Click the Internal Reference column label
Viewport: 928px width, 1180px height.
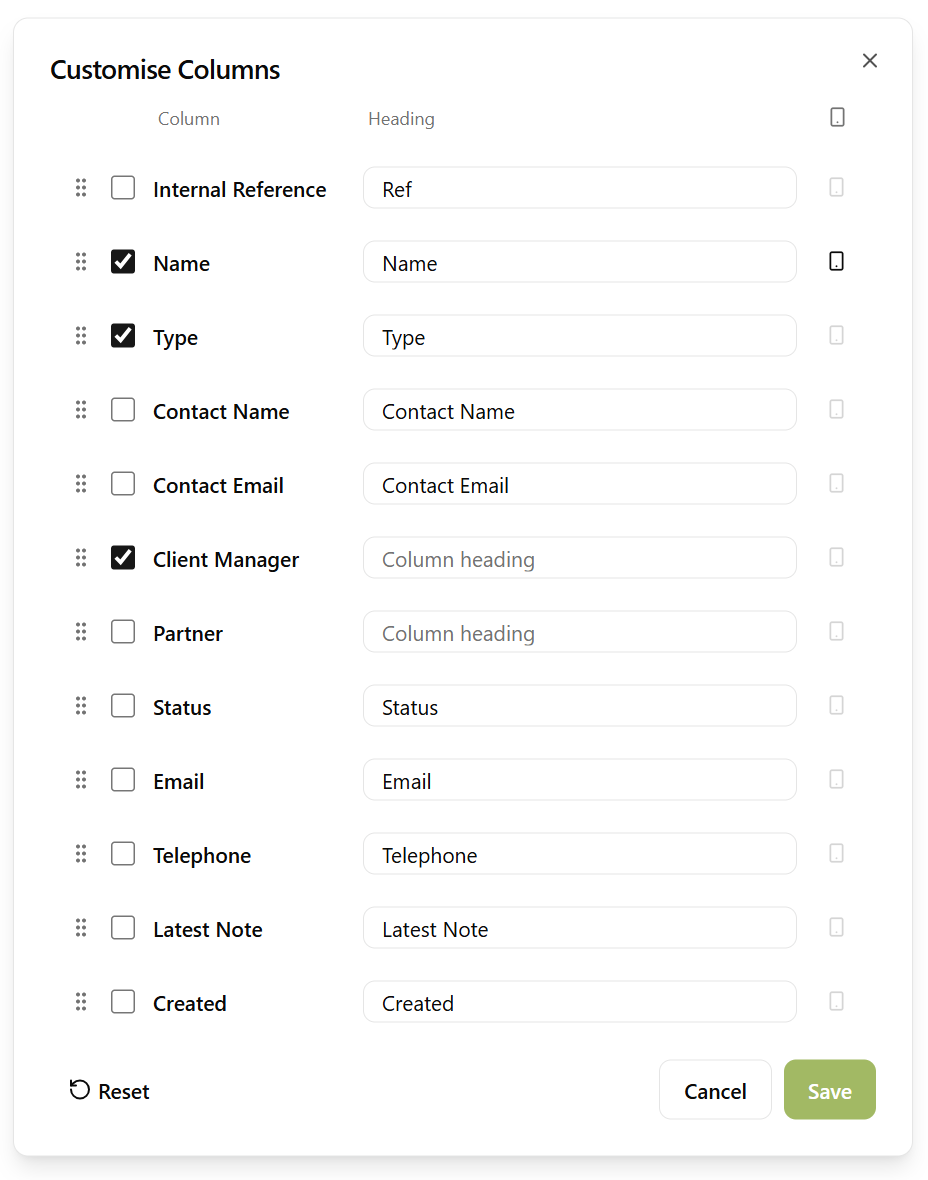pyautogui.click(x=239, y=190)
